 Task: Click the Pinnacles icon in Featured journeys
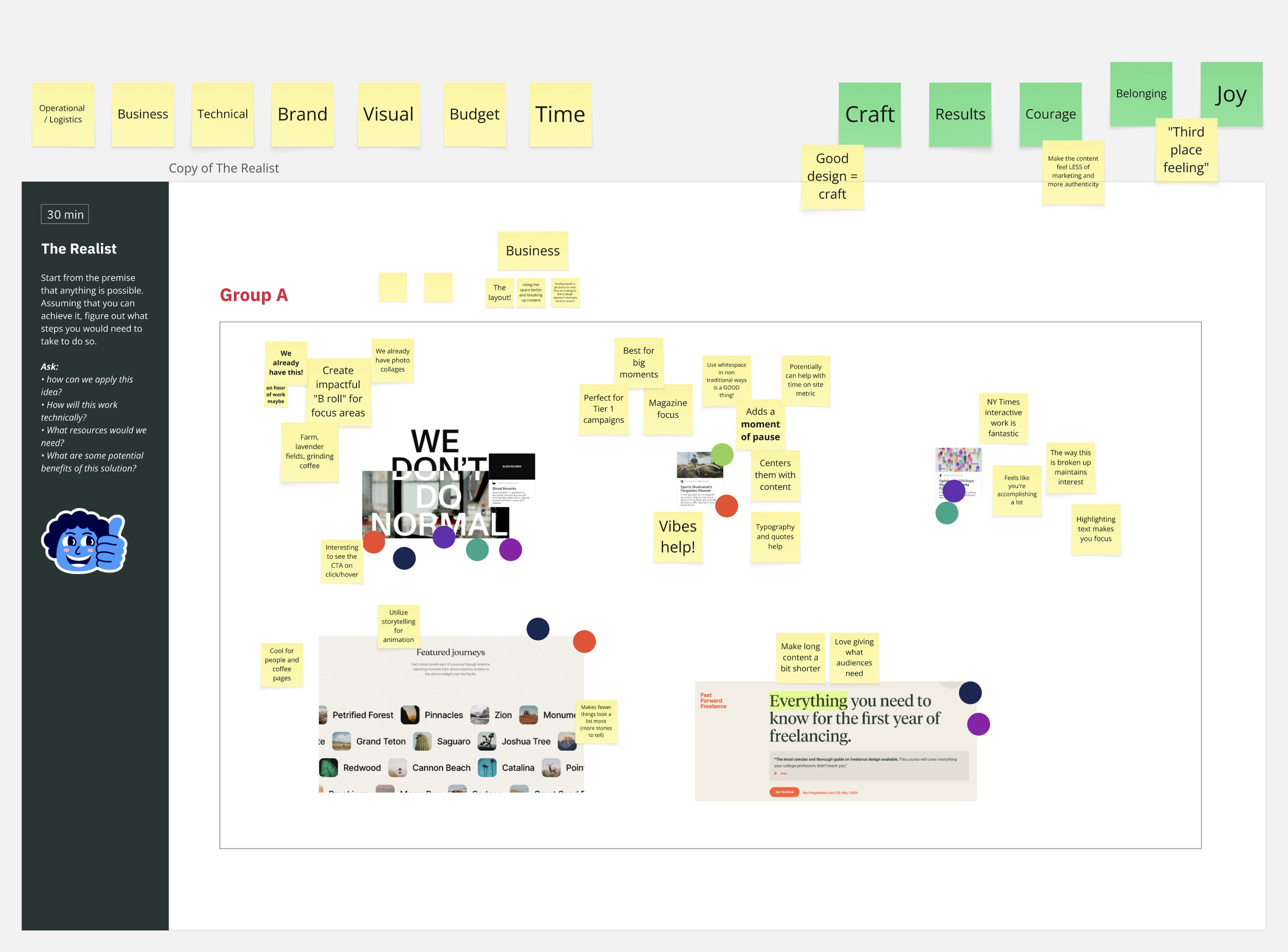410,715
